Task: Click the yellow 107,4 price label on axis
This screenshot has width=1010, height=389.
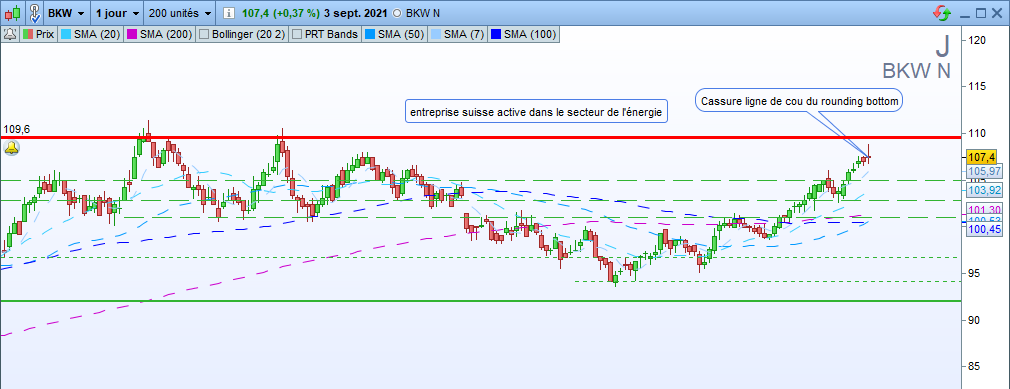Action: coord(980,157)
